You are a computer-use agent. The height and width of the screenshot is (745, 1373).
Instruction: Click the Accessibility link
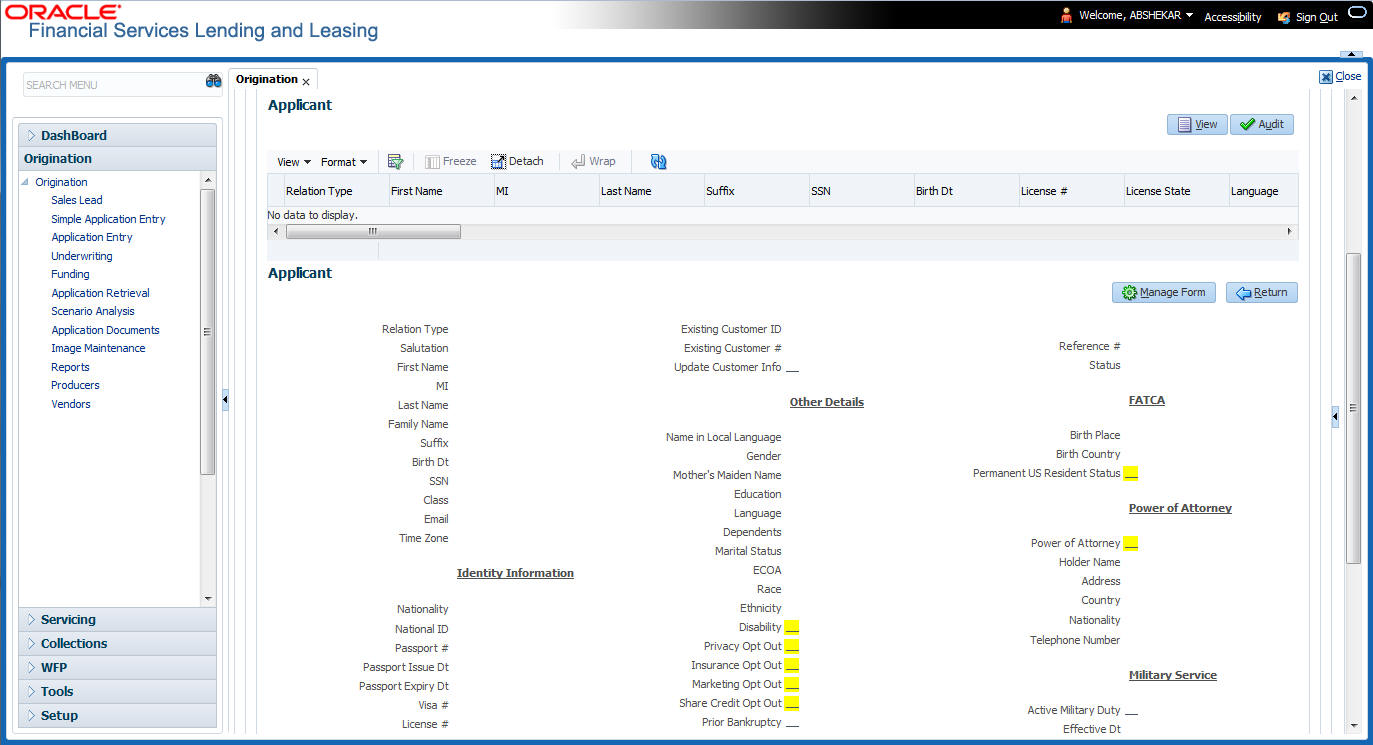[1233, 17]
